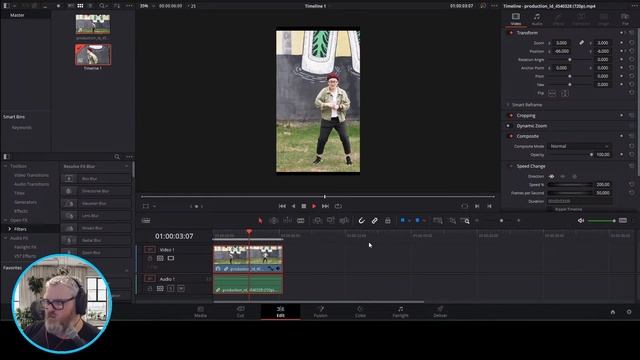This screenshot has width=640, height=360.
Task: Select the forward speed direction icon
Action: pyautogui.click(x=551, y=176)
